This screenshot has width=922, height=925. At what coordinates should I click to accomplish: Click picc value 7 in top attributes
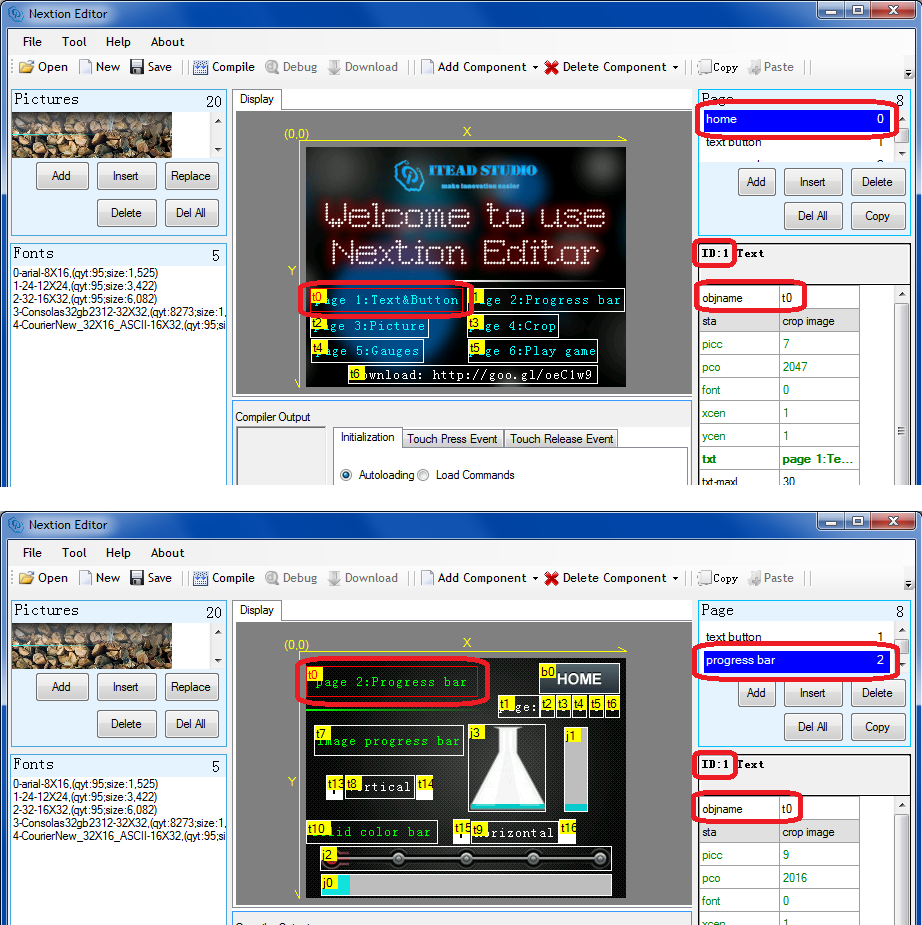click(819, 344)
